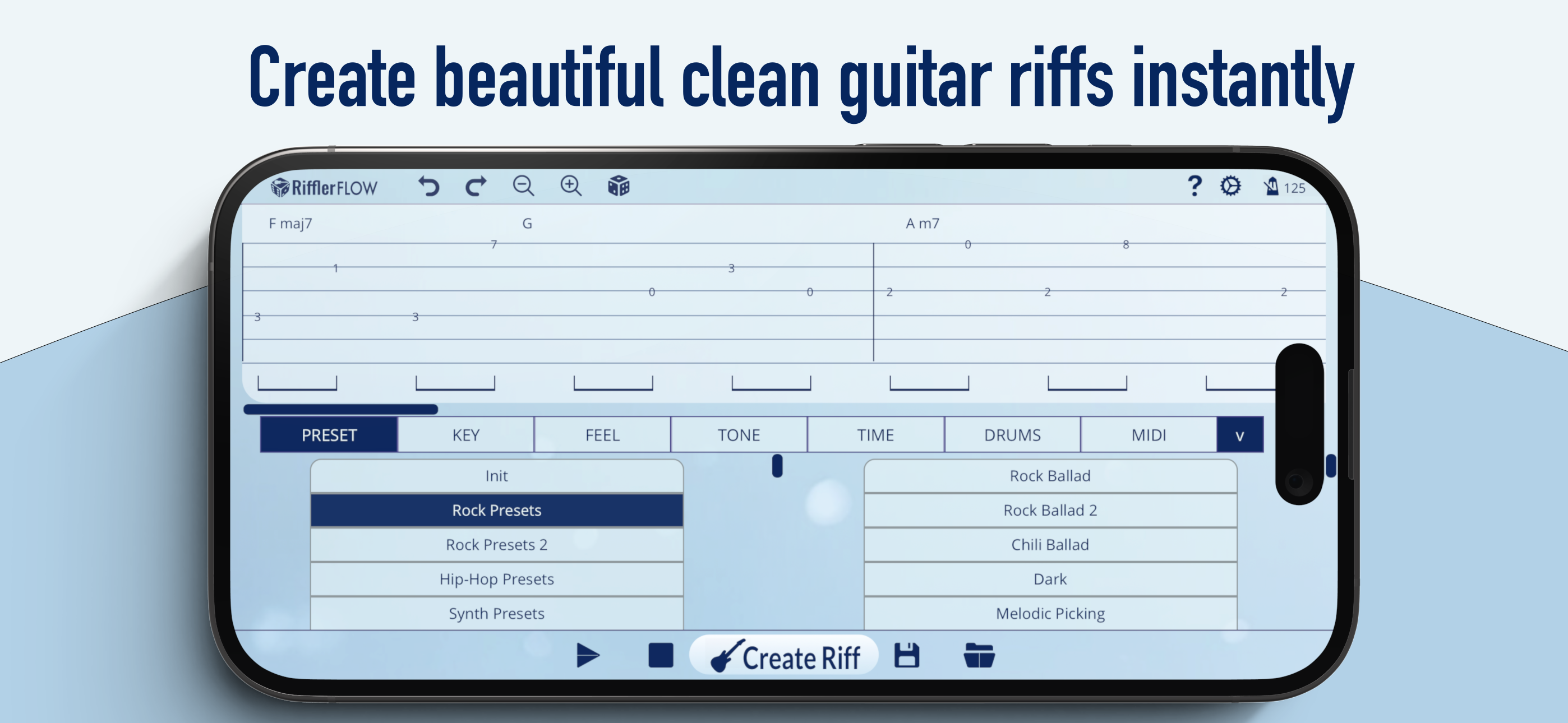Click fret note 8 on top string
The image size is (1568, 723).
pyautogui.click(x=1126, y=245)
